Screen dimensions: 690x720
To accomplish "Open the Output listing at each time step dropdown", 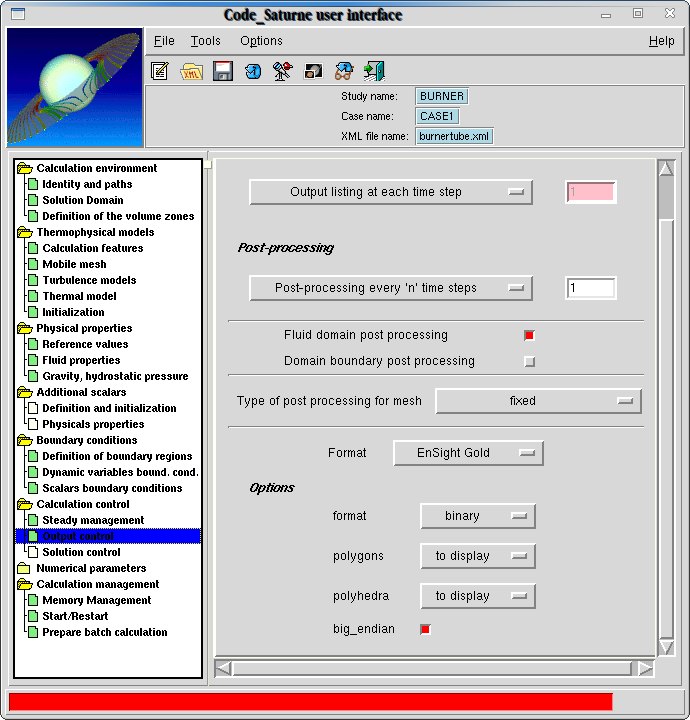I will [391, 192].
